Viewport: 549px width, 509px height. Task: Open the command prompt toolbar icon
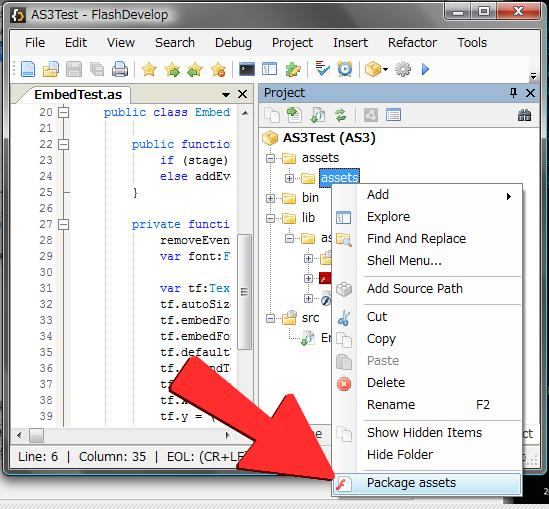pyautogui.click(x=247, y=69)
